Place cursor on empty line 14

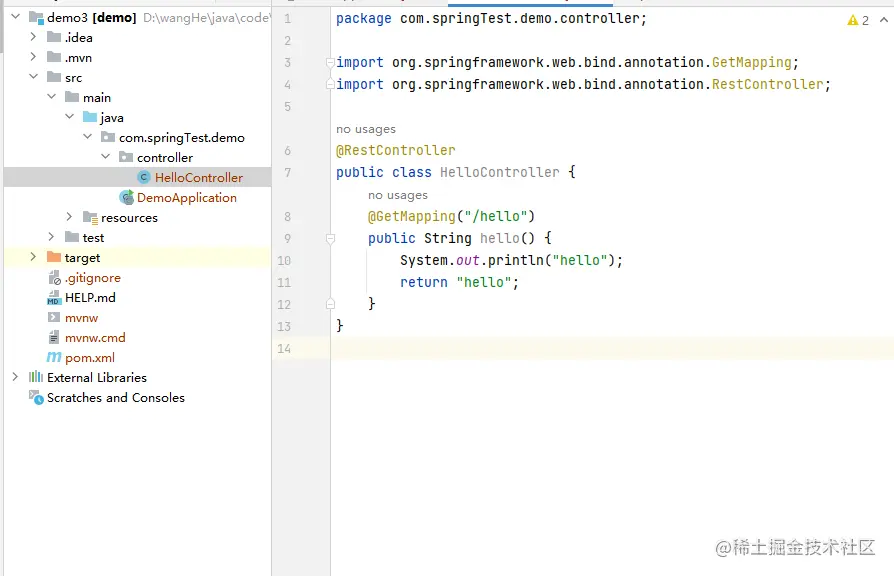coord(612,348)
